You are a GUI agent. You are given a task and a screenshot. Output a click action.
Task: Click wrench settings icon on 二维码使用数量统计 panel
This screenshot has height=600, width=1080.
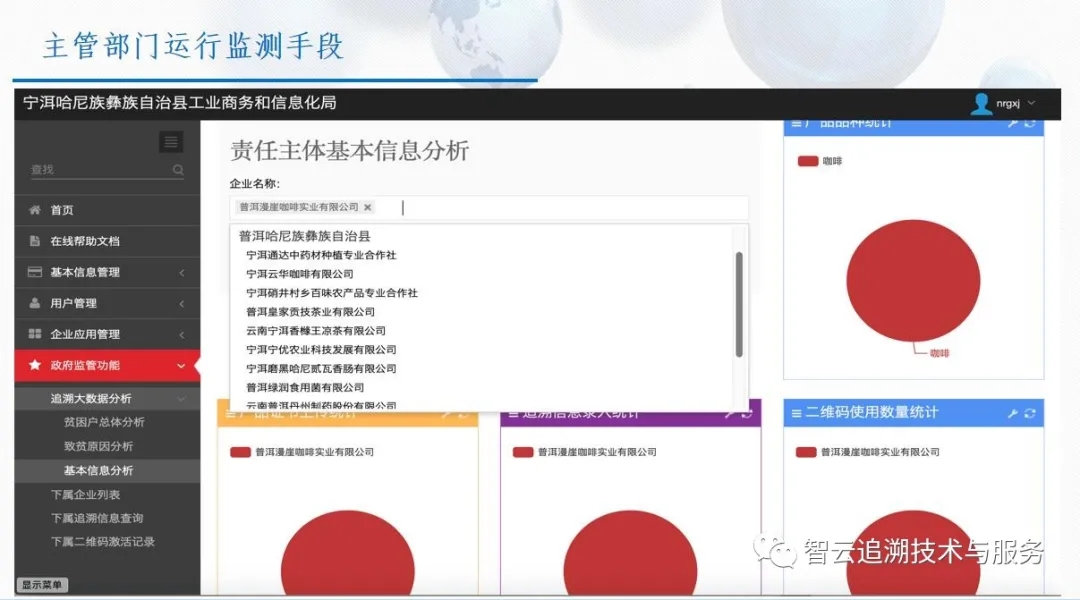[1012, 413]
